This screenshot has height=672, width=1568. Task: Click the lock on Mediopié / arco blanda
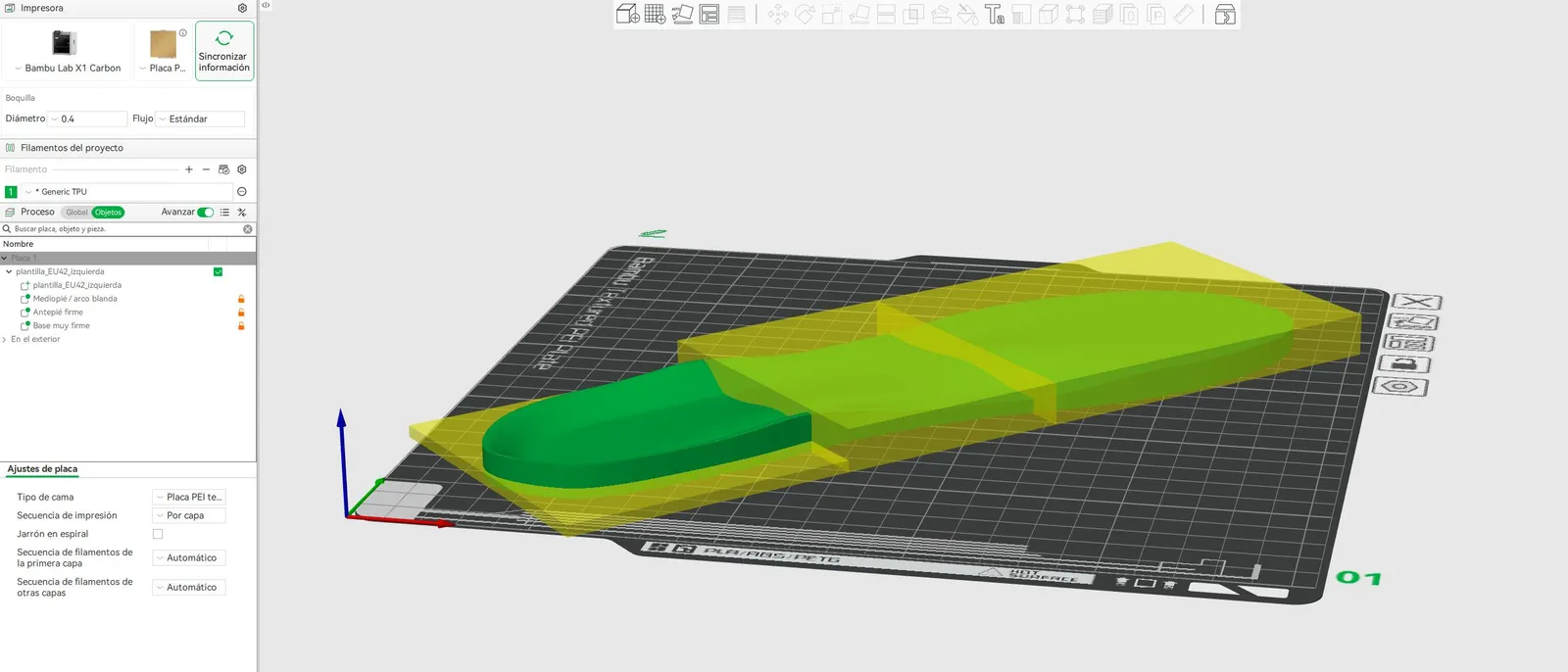pyautogui.click(x=241, y=299)
